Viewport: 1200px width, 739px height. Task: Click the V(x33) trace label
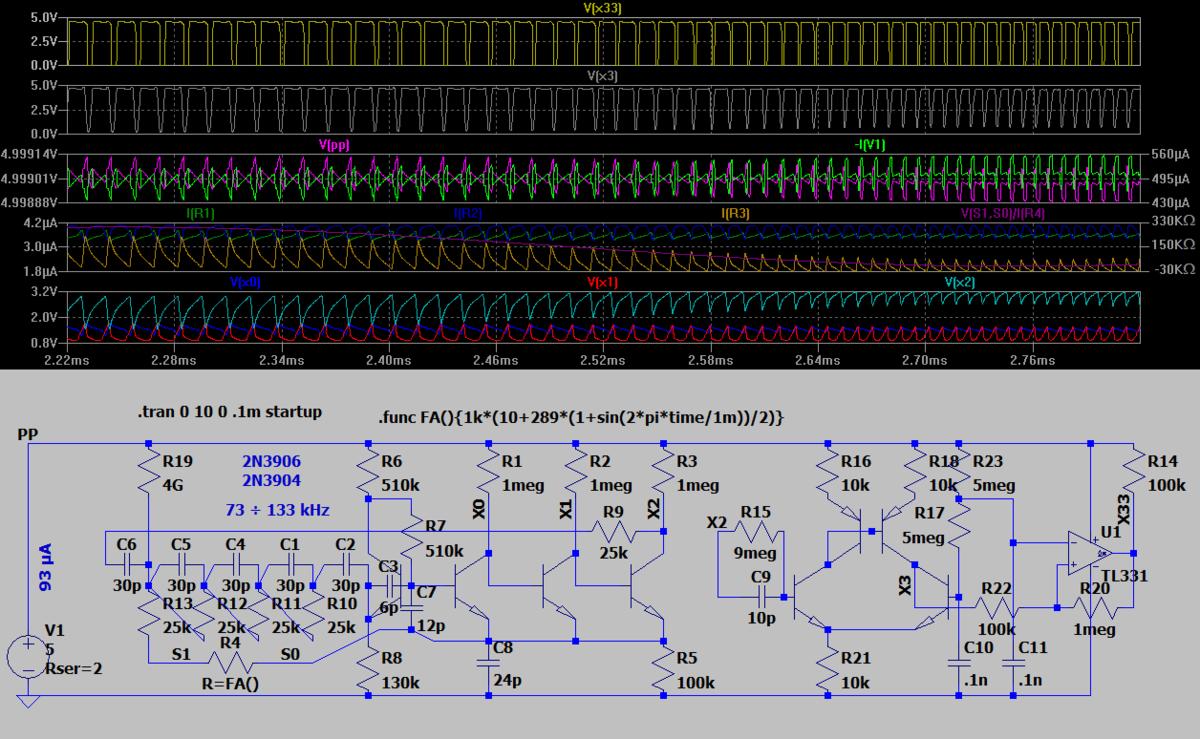[603, 8]
